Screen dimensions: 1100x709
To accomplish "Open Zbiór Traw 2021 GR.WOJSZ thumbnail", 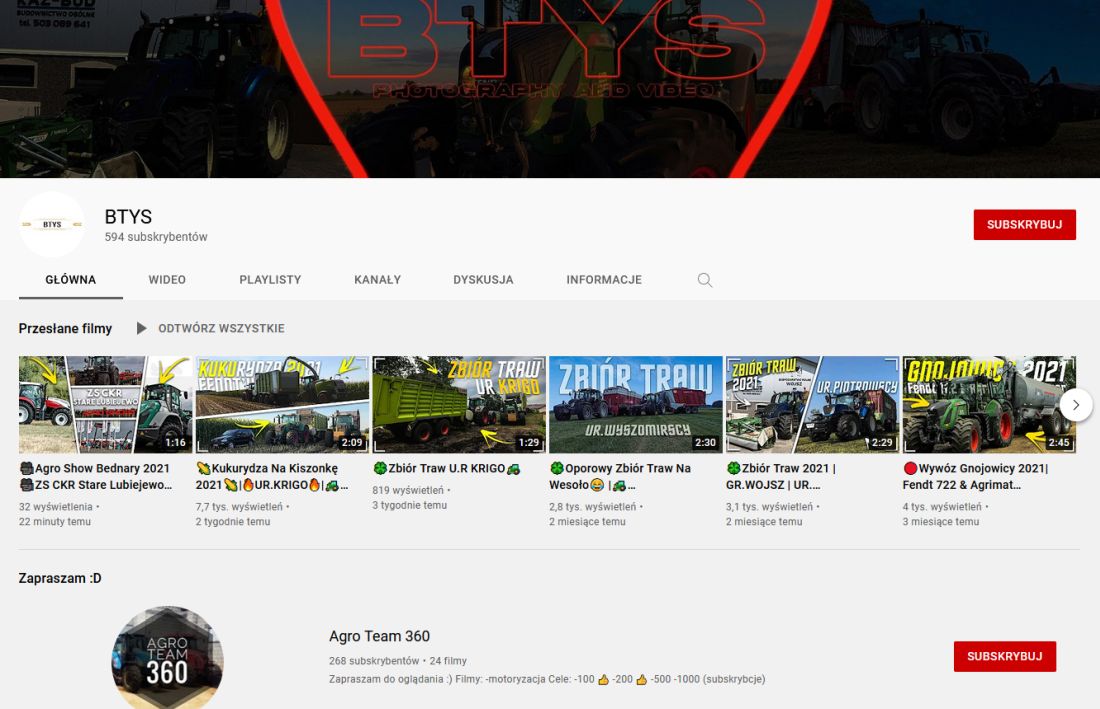I will (x=812, y=405).
